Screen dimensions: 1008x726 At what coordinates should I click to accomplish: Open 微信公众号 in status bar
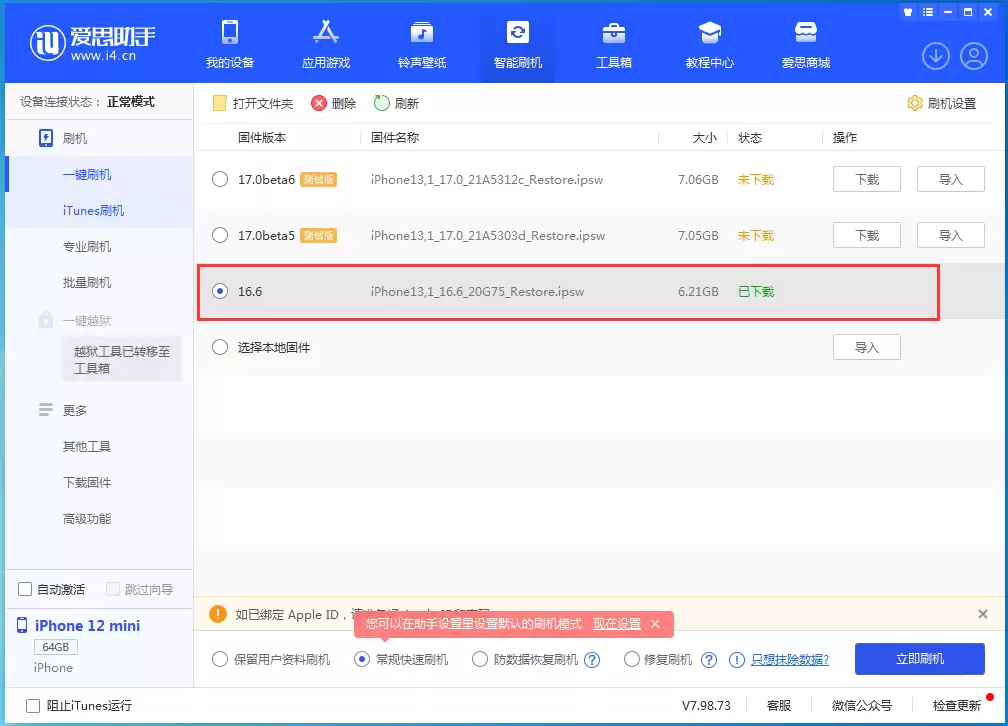(861, 705)
